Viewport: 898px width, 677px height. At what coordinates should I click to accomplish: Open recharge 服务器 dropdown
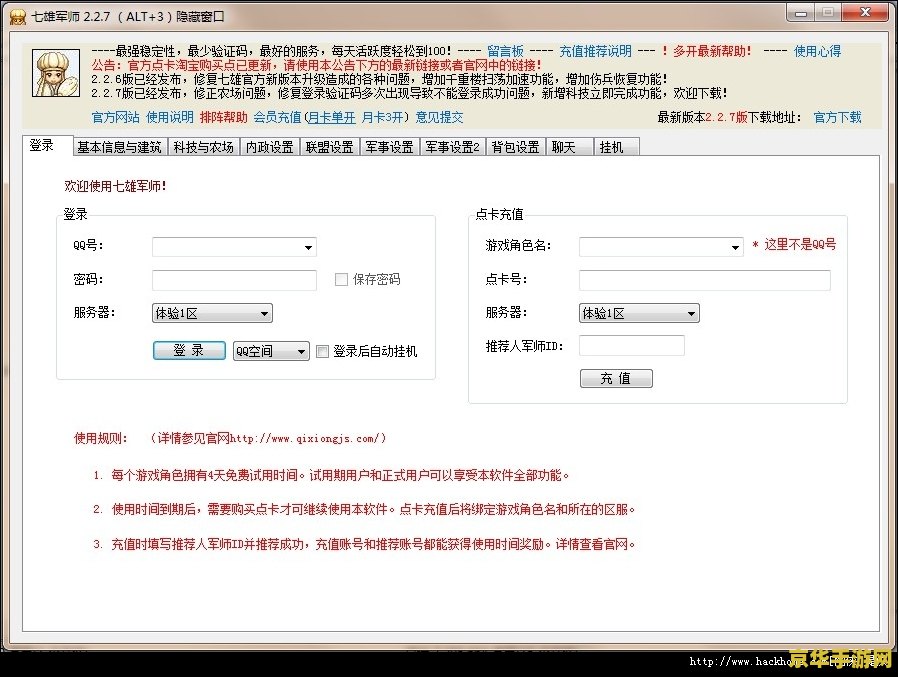click(639, 313)
